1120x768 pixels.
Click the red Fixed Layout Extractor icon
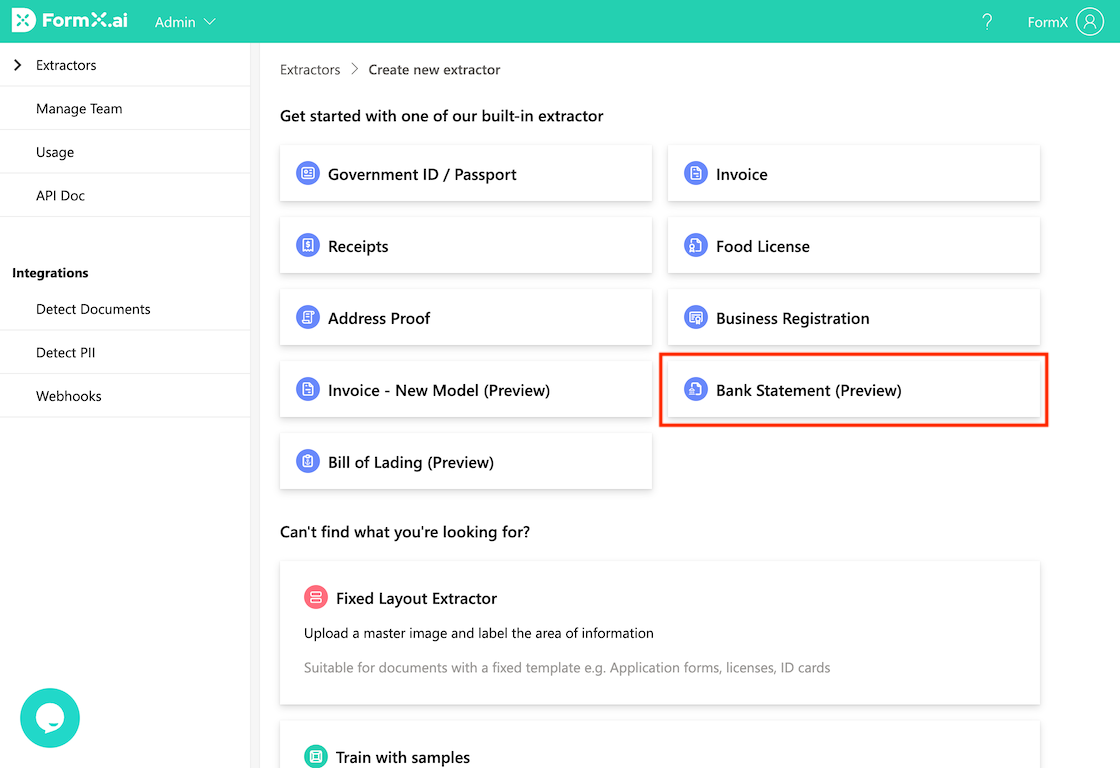click(x=316, y=597)
